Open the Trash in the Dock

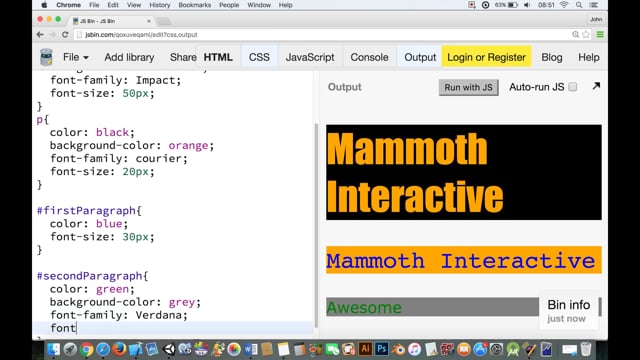[x=586, y=349]
